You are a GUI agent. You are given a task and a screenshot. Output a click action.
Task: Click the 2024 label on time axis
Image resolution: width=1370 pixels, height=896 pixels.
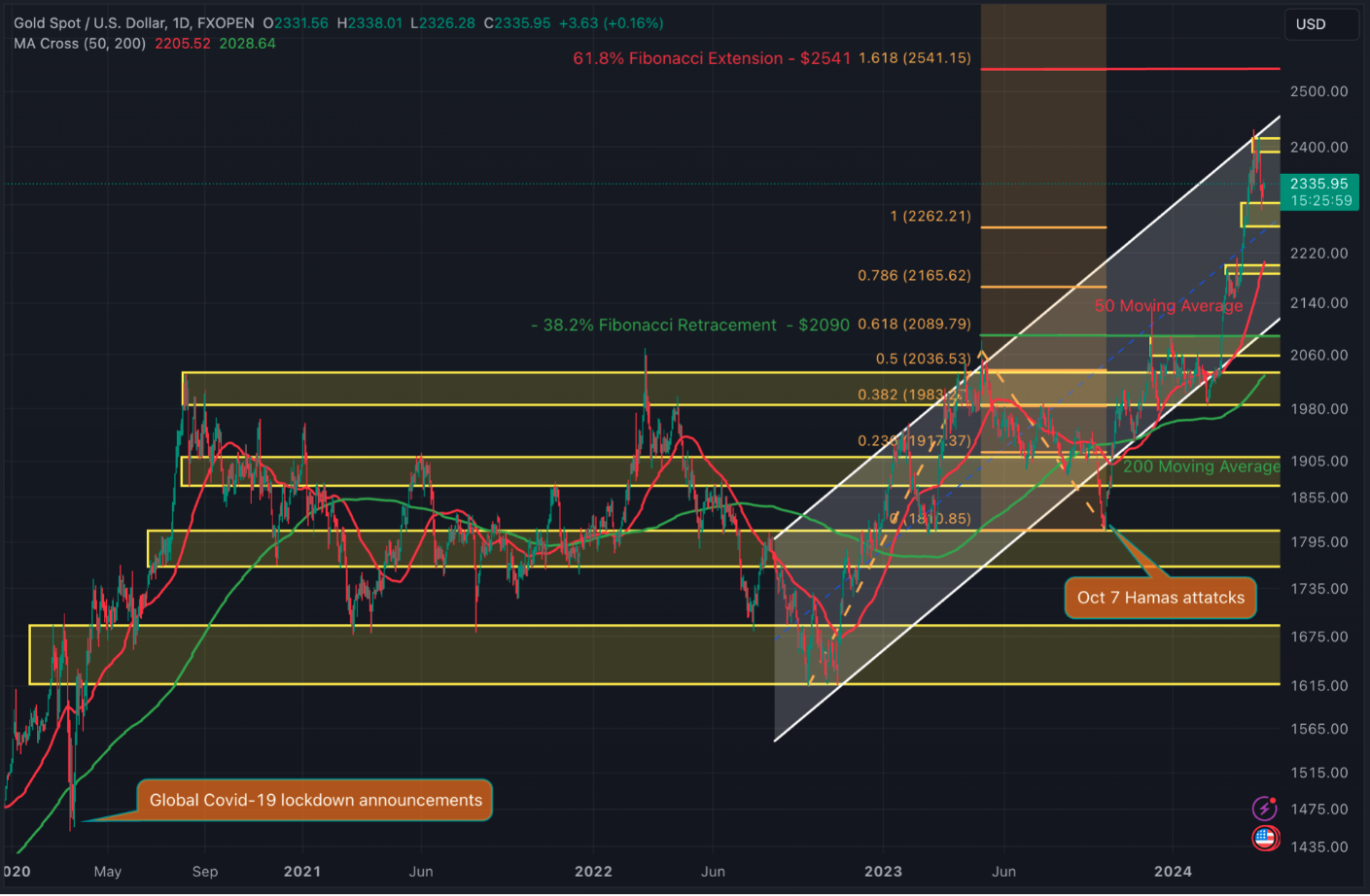coord(1174,872)
